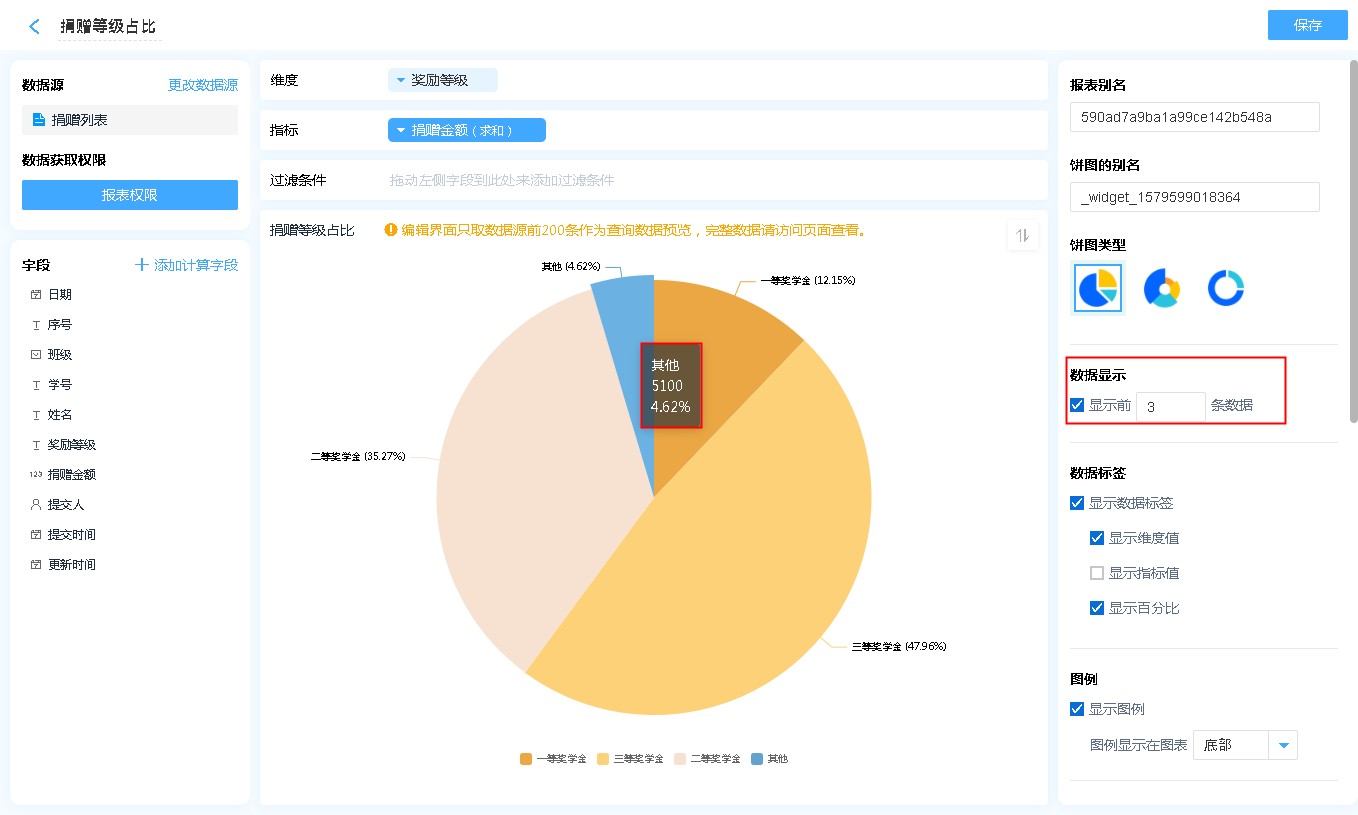Viewport: 1358px width, 815px height.
Task: Click the sort toggle icon above chart
Action: (1022, 235)
